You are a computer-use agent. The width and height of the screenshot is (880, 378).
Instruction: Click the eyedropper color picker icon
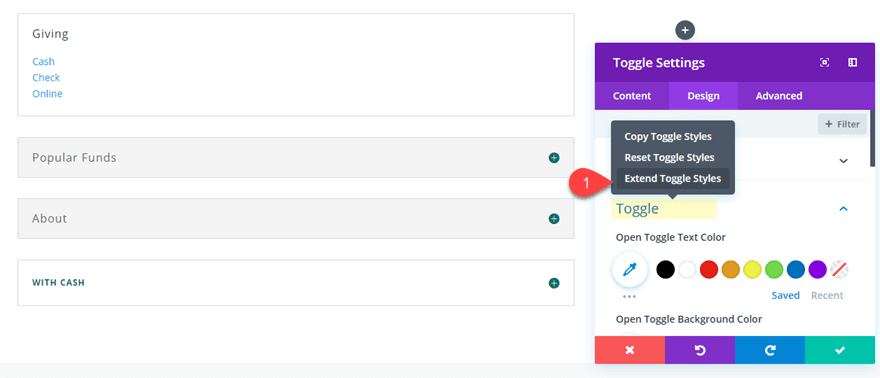630,270
